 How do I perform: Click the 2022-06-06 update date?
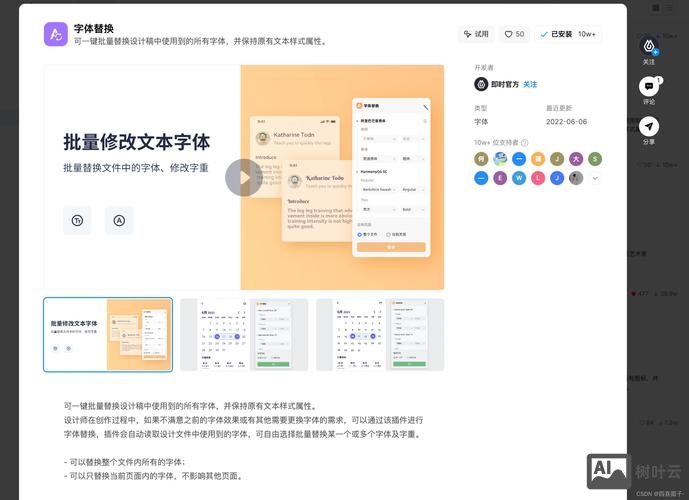point(566,122)
